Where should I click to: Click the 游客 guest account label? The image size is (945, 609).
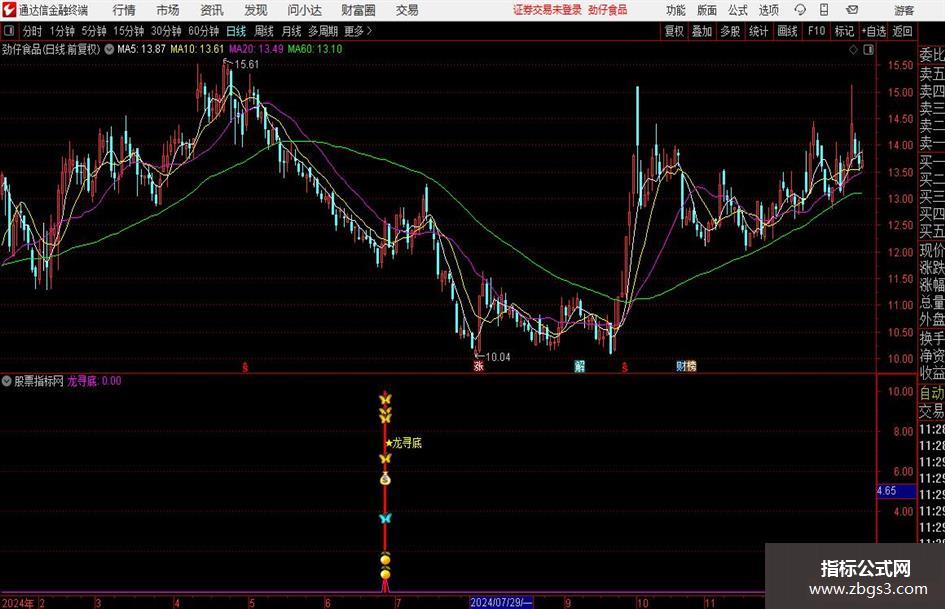[904, 10]
